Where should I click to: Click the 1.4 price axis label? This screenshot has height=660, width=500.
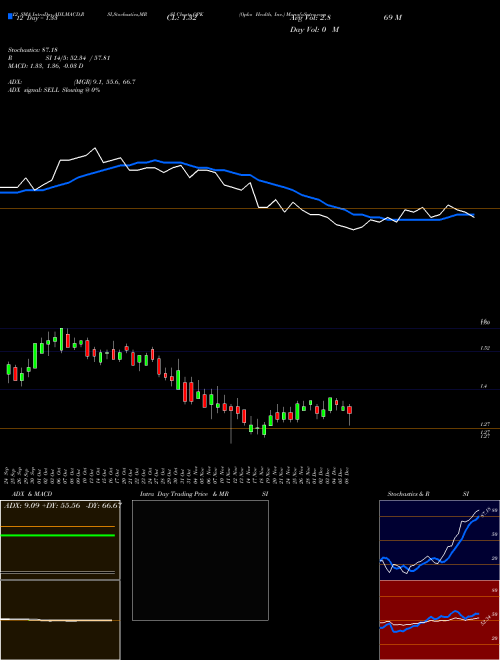(x=484, y=386)
